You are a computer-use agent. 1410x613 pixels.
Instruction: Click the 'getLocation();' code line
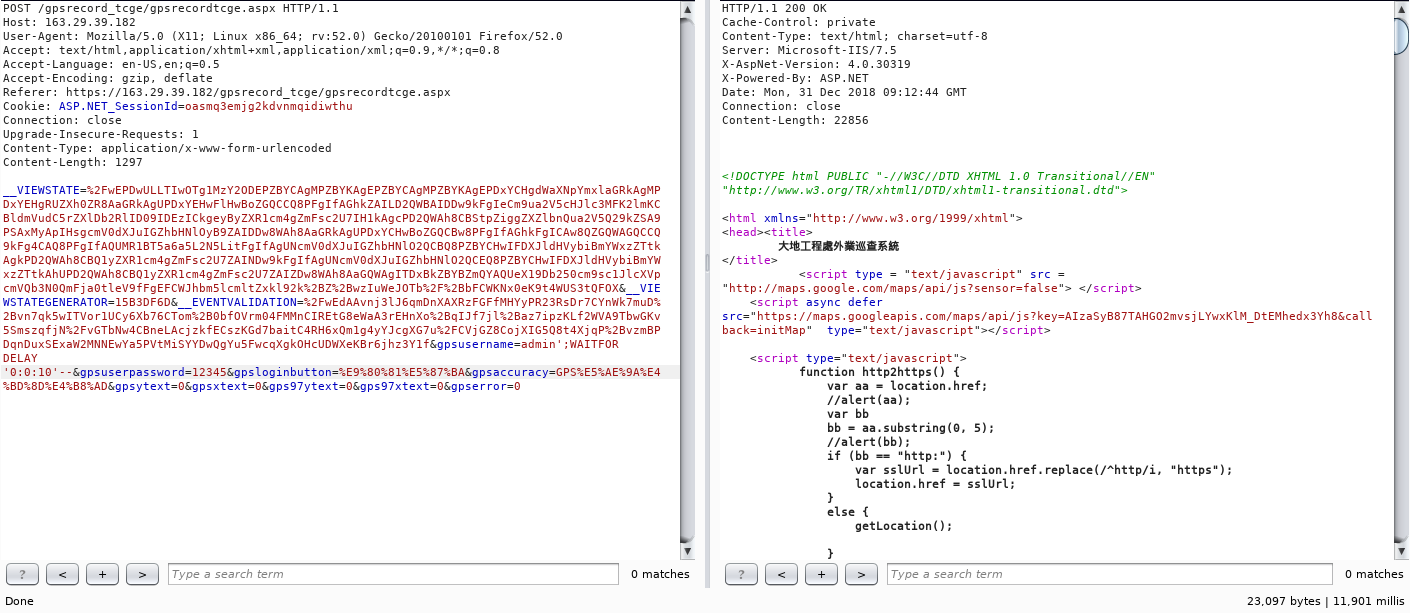(x=904, y=526)
